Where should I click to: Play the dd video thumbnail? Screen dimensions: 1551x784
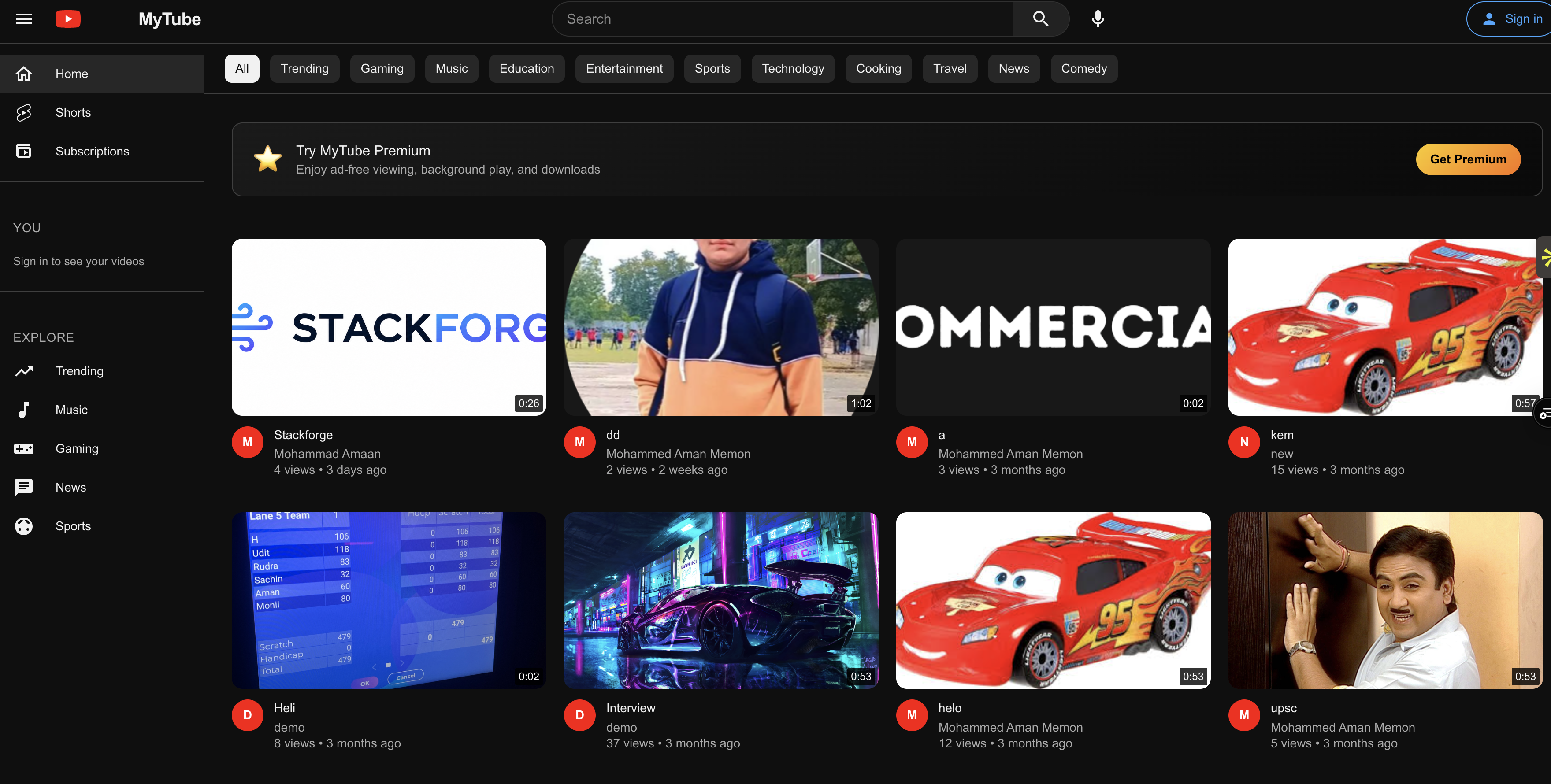pyautogui.click(x=721, y=327)
